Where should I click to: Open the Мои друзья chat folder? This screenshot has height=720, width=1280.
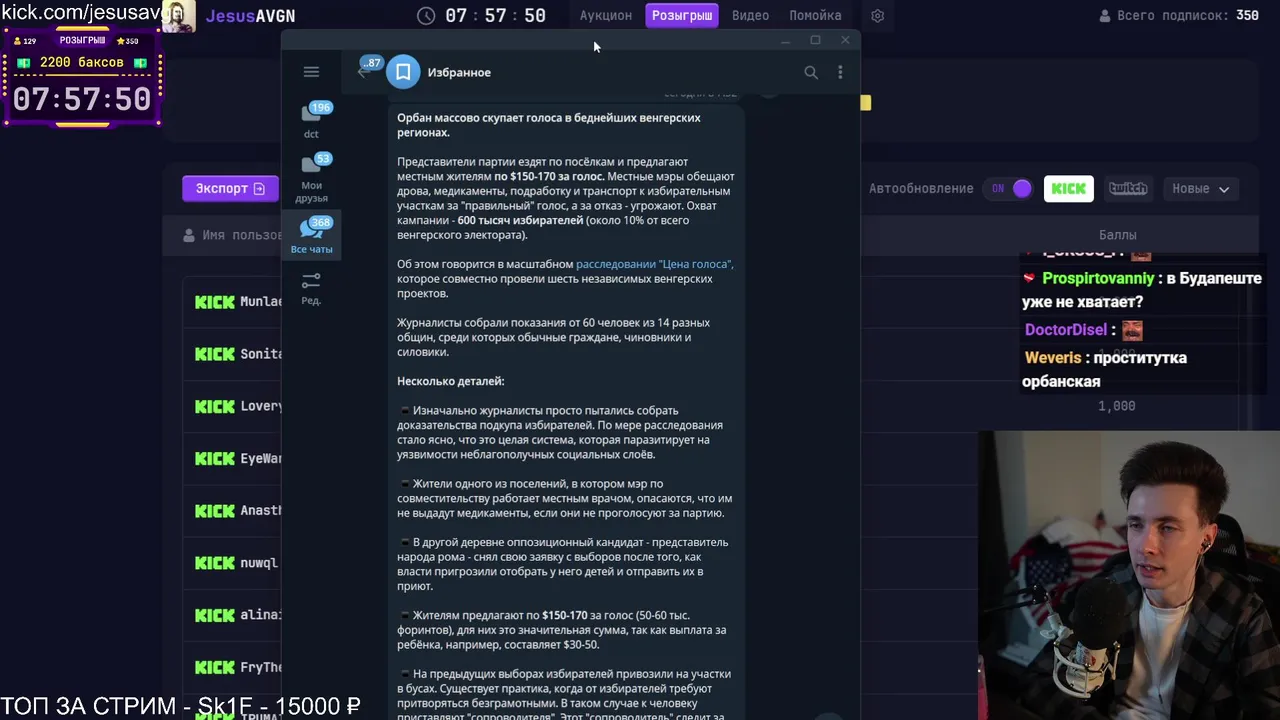tap(311, 179)
